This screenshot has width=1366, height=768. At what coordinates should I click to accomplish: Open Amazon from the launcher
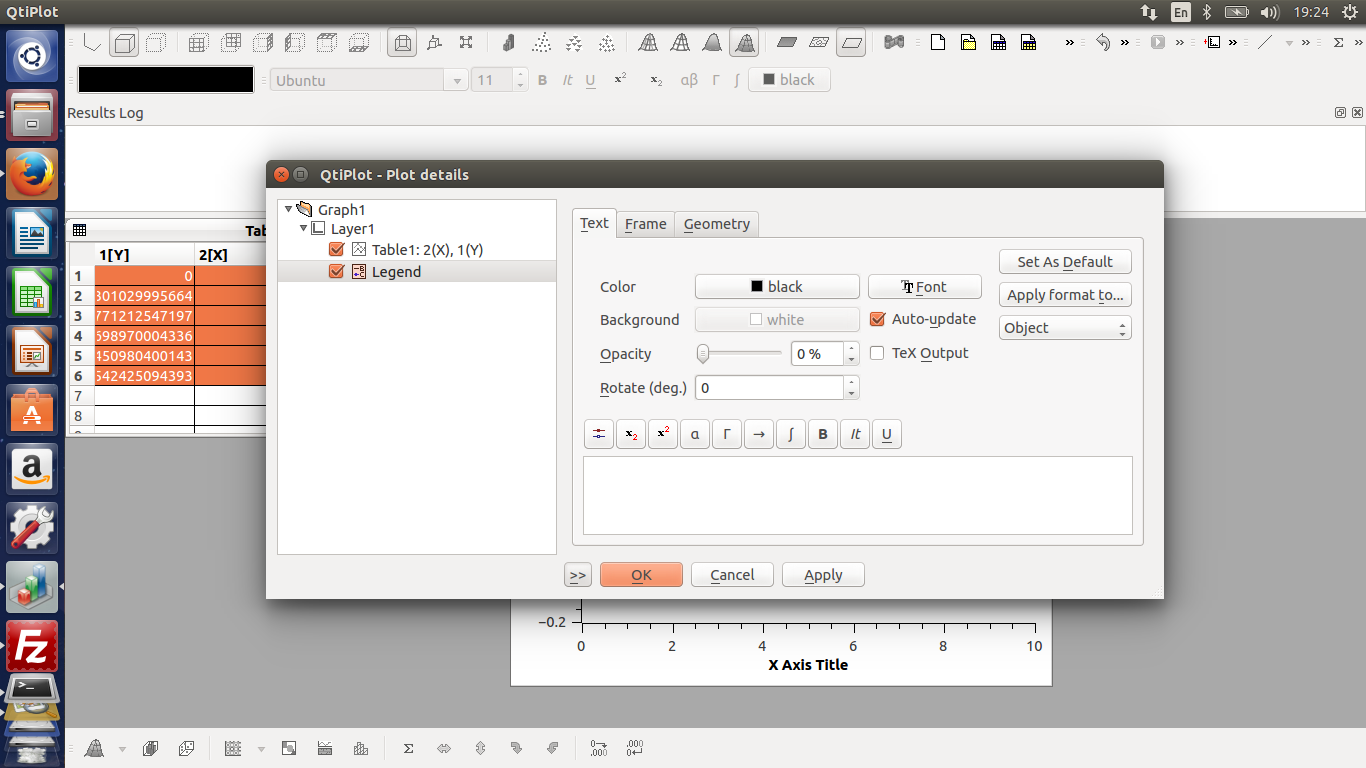(32, 468)
